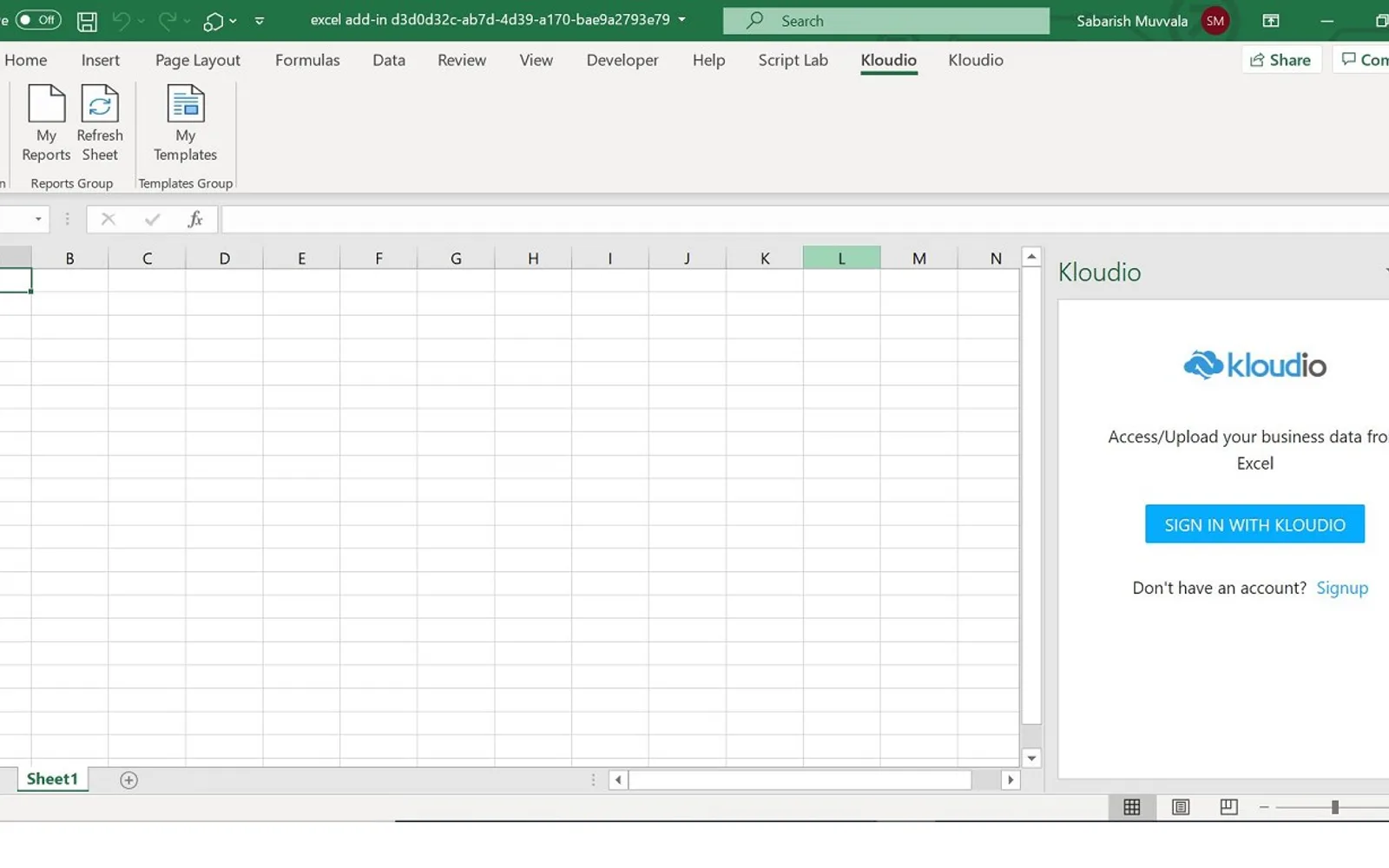Expand the Name Box dropdown
This screenshot has height=868, width=1389.
tap(38, 219)
